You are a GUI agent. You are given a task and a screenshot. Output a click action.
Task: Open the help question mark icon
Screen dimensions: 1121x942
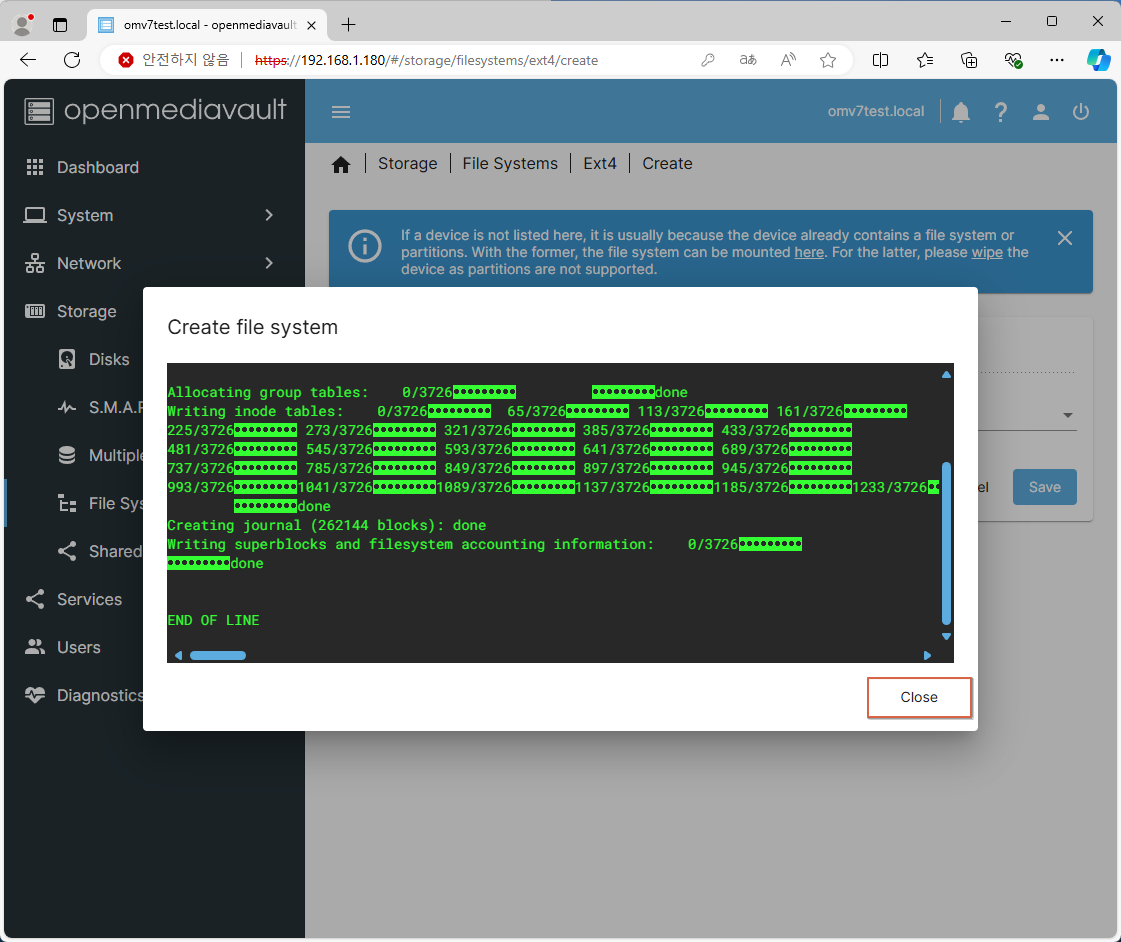click(1001, 111)
